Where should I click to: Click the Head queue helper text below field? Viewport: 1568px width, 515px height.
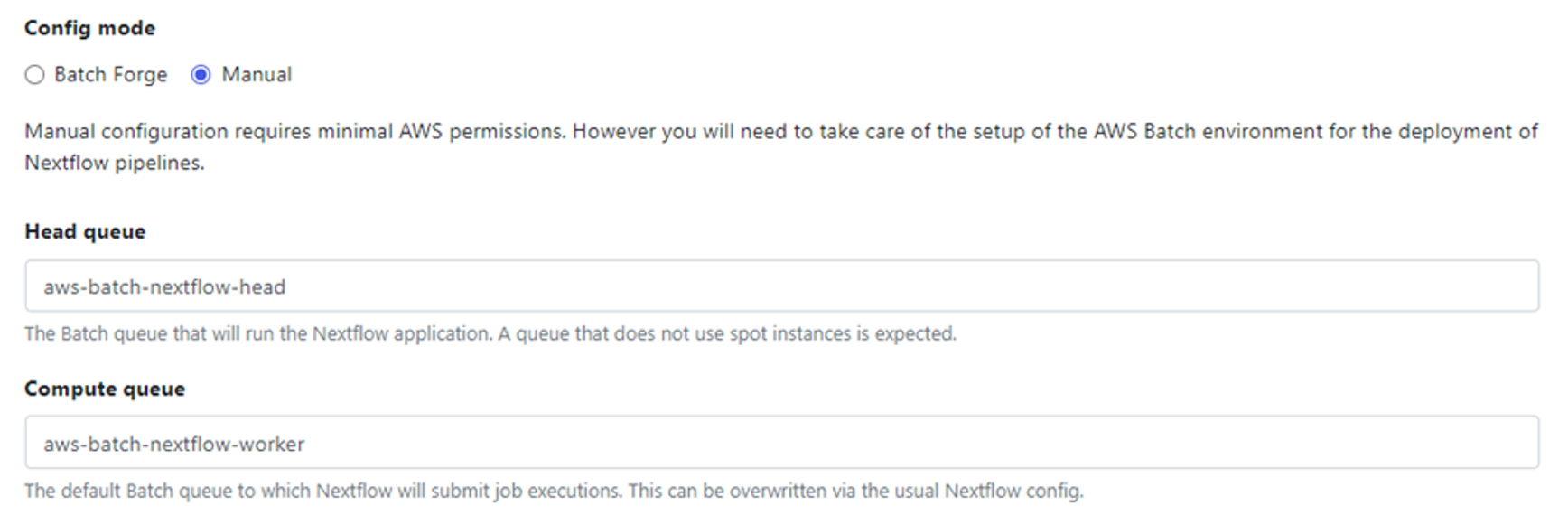(490, 334)
